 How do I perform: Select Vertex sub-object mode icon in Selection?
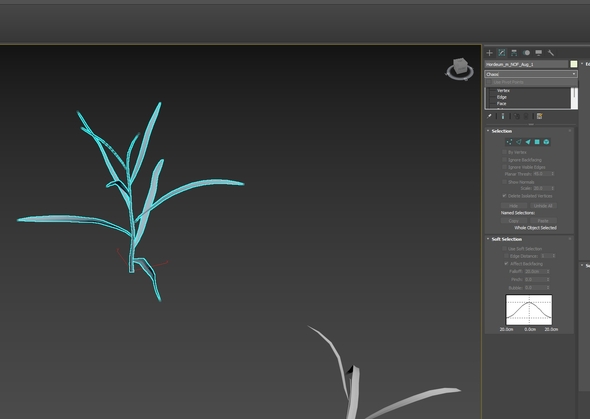pyautogui.click(x=509, y=142)
